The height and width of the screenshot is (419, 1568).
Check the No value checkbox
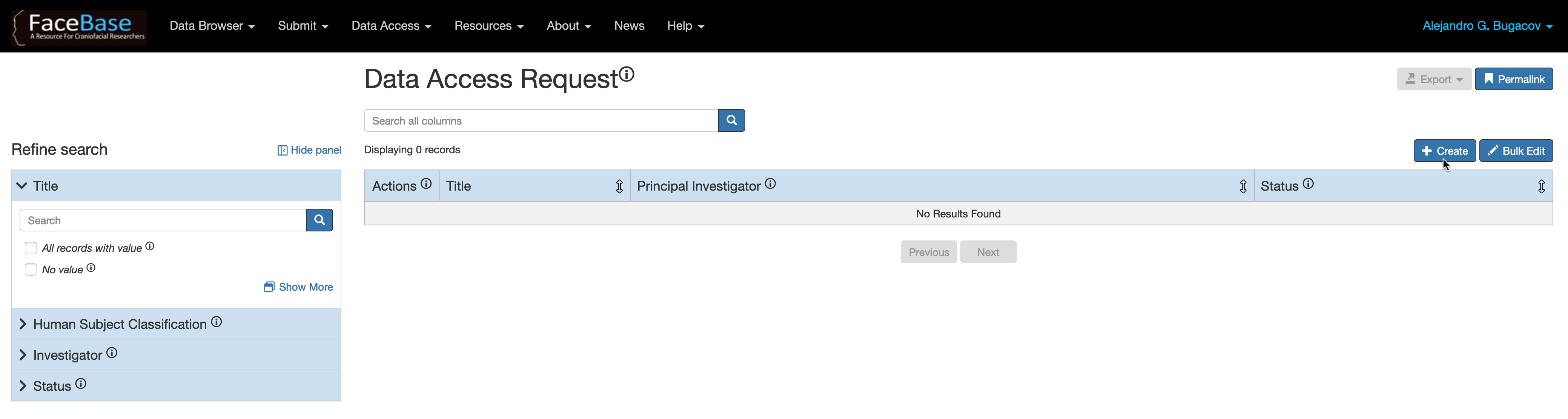click(x=31, y=269)
